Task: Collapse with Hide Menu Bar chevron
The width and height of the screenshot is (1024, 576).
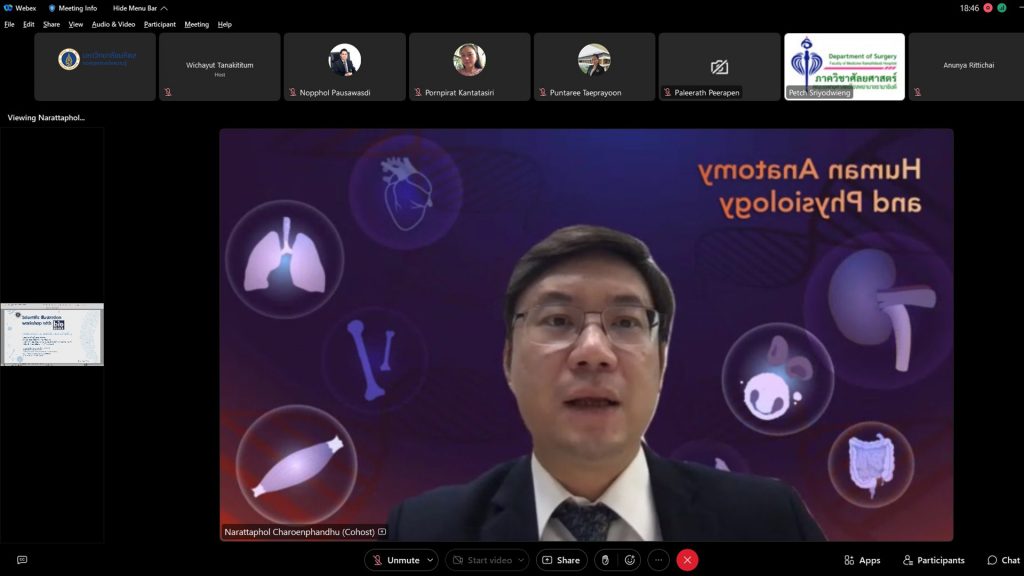Action: [164, 8]
